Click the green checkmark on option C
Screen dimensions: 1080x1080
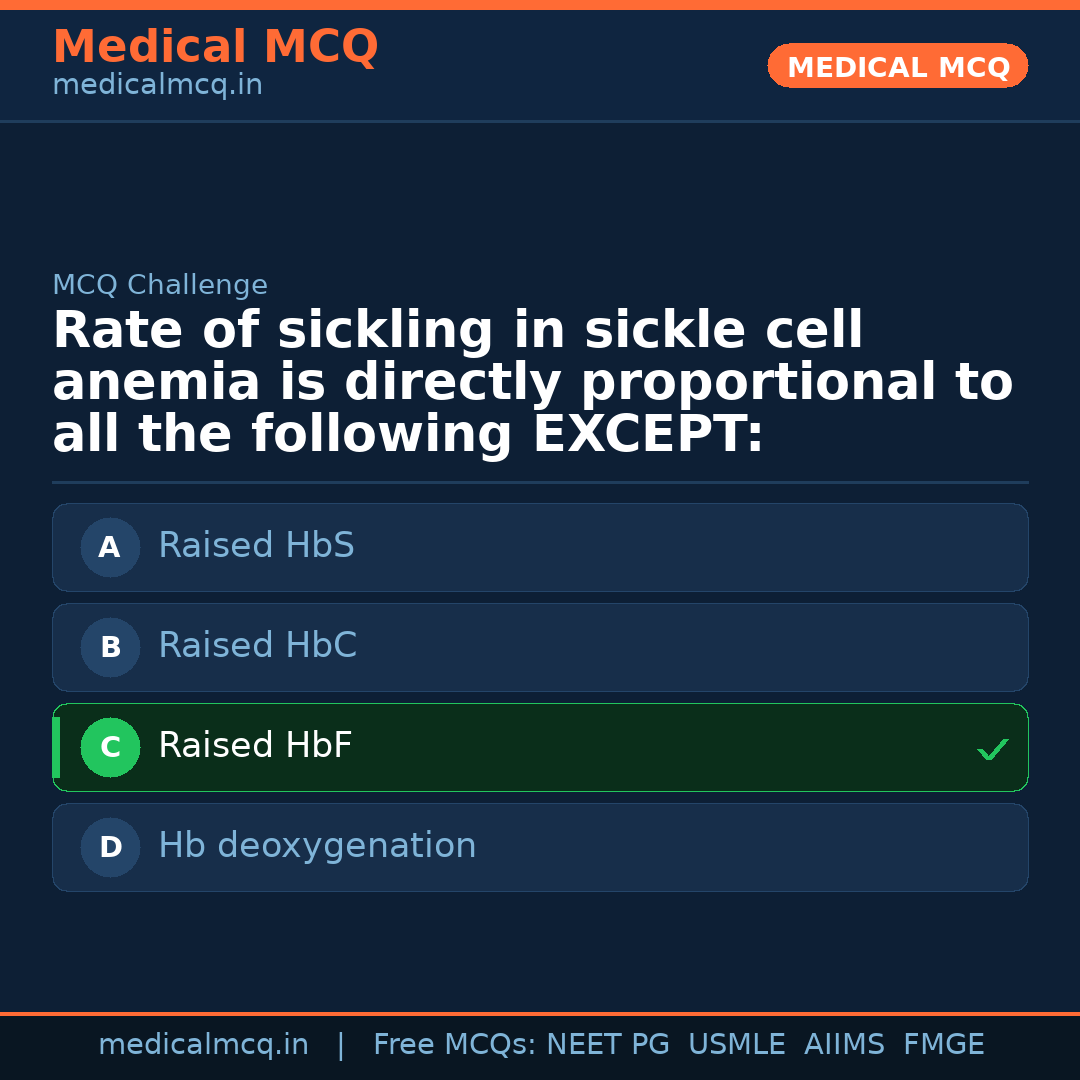tap(992, 749)
